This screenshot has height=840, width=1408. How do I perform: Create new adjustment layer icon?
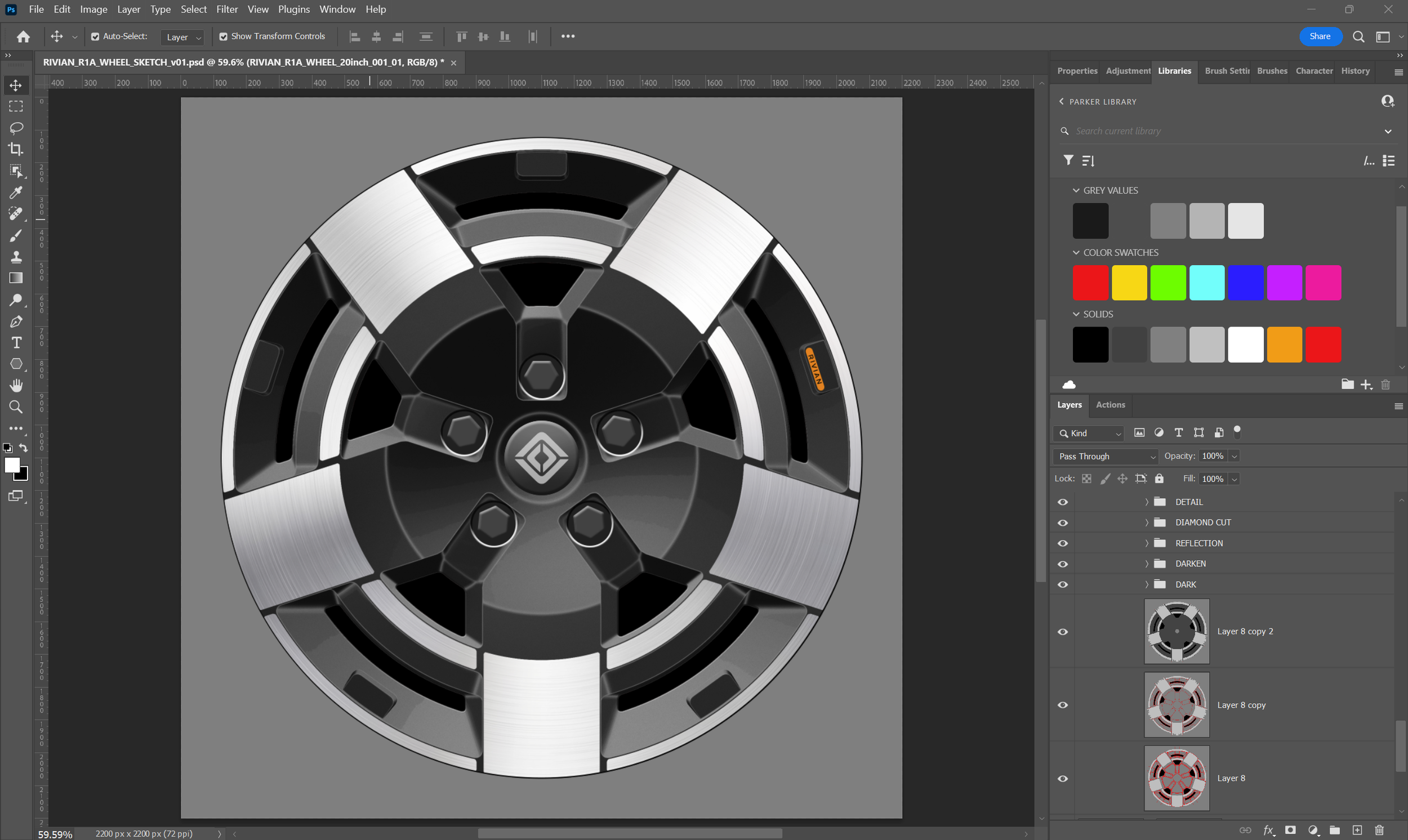coord(1313,830)
